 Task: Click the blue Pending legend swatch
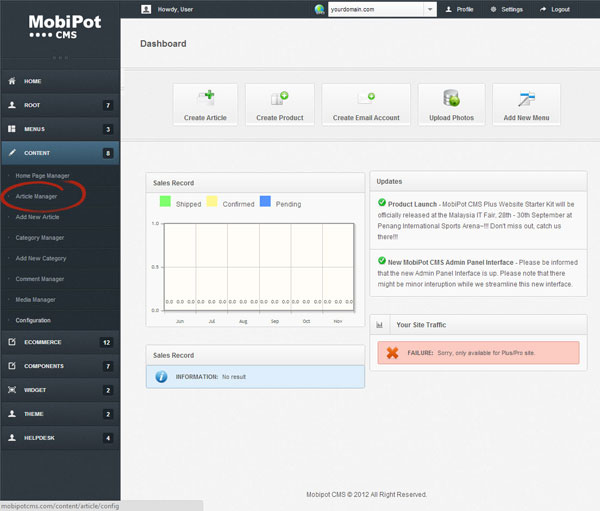click(265, 201)
